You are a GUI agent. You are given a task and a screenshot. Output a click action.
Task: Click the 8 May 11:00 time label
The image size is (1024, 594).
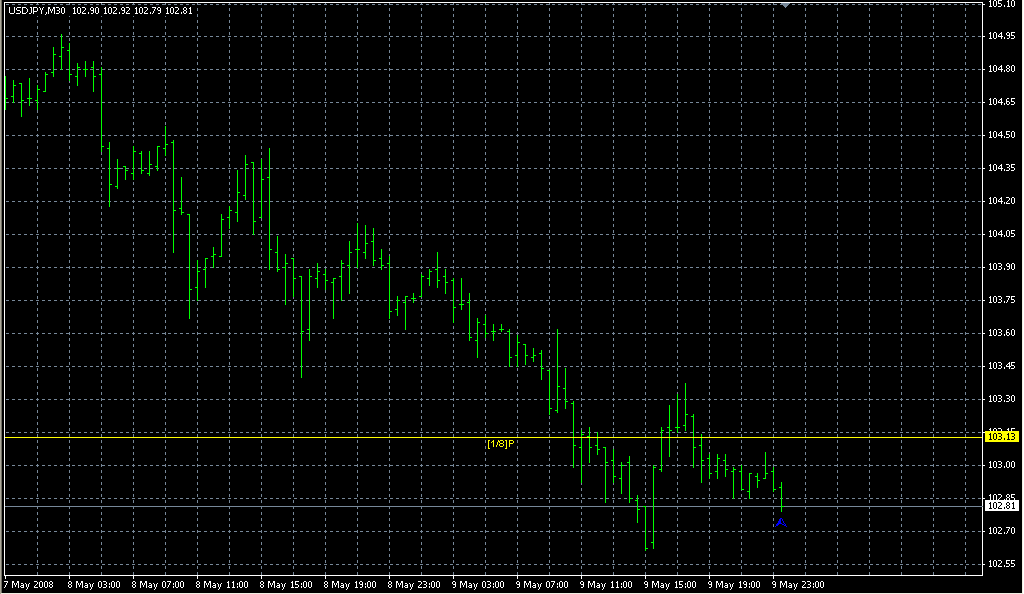222,585
